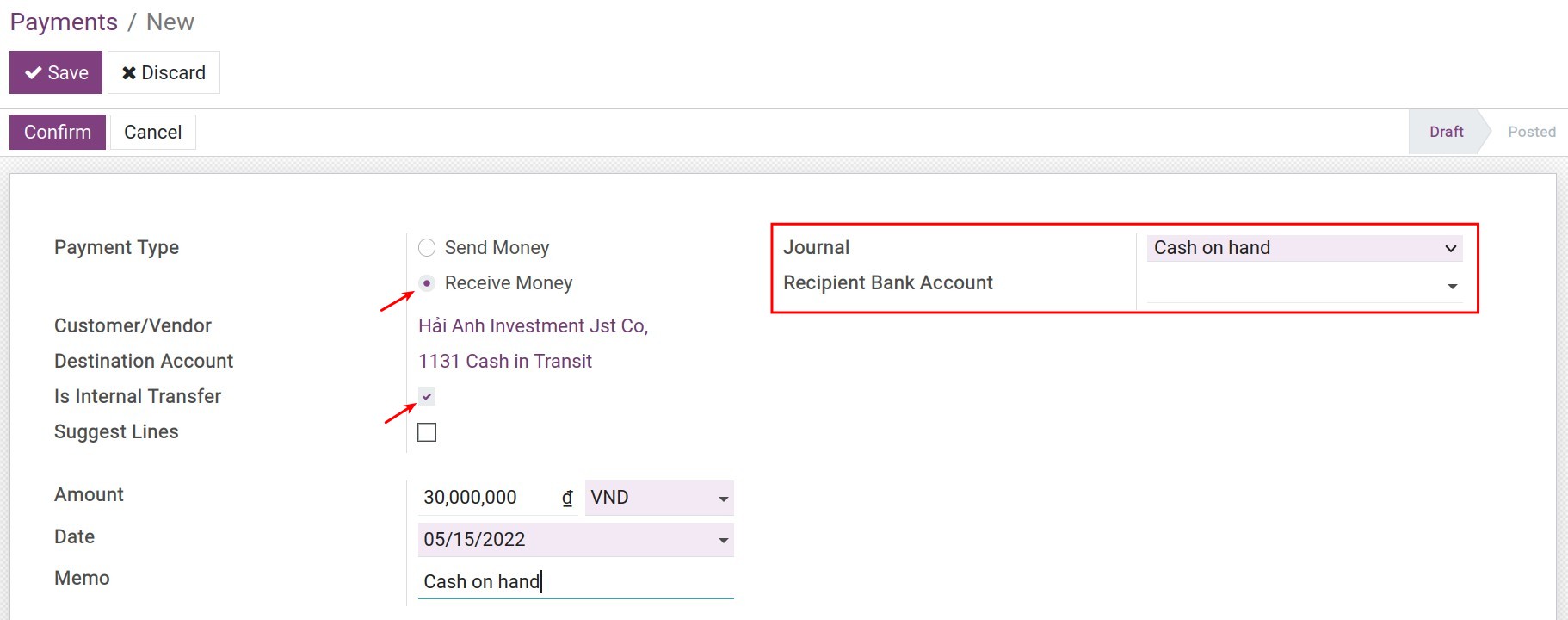This screenshot has width=1568, height=620.
Task: Click the Cancel button
Action: tap(152, 132)
